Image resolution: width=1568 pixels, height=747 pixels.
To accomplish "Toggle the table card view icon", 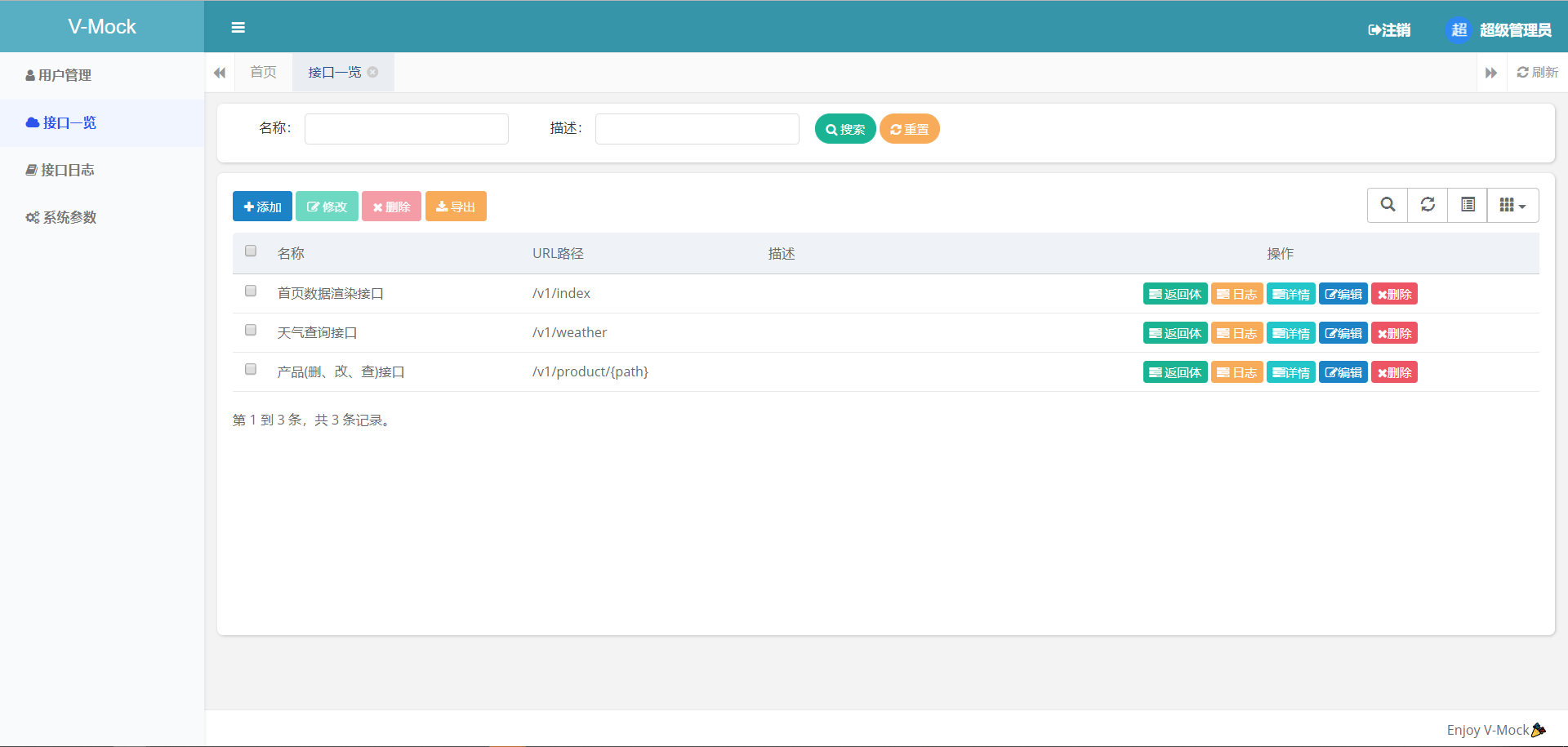I will click(x=1468, y=205).
